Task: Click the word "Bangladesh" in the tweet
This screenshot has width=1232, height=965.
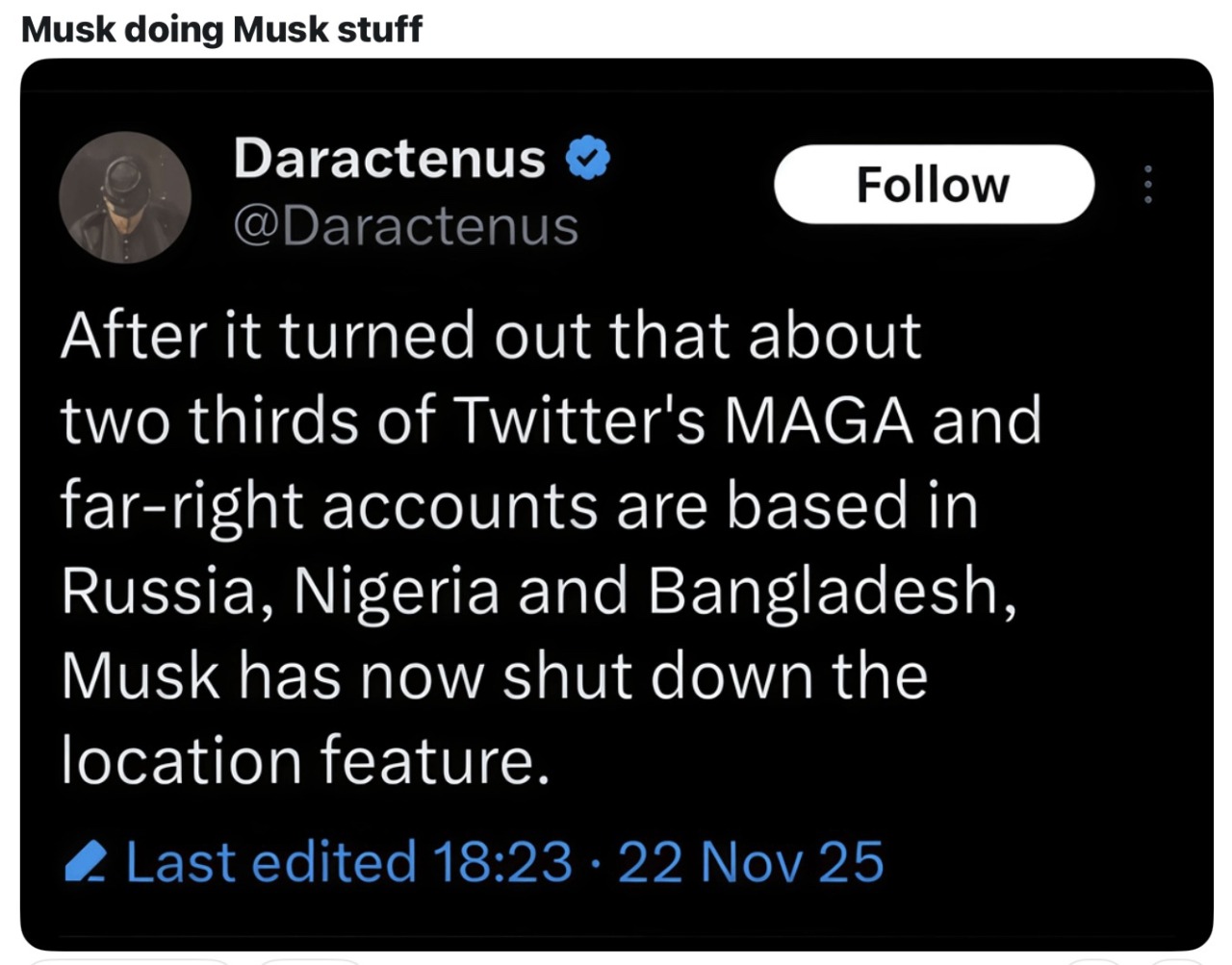Action: click(830, 591)
